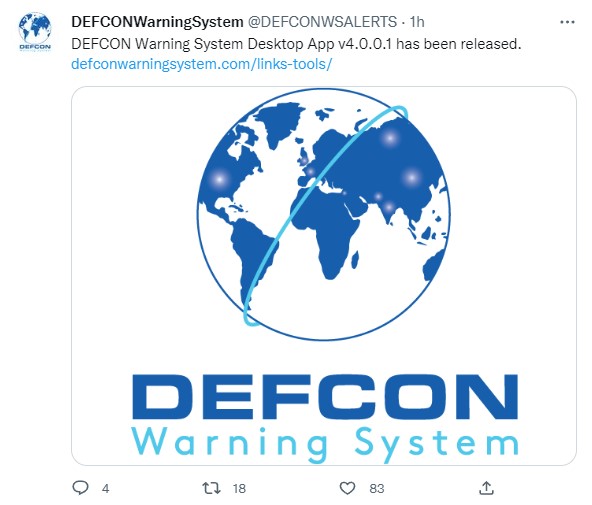Open the attached globe logo image
This screenshot has height=505, width=592.
tap(324, 276)
